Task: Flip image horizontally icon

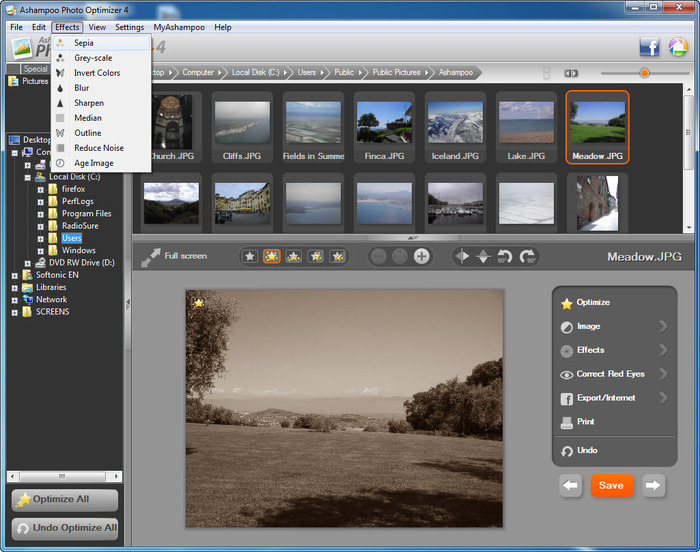Action: [x=462, y=256]
